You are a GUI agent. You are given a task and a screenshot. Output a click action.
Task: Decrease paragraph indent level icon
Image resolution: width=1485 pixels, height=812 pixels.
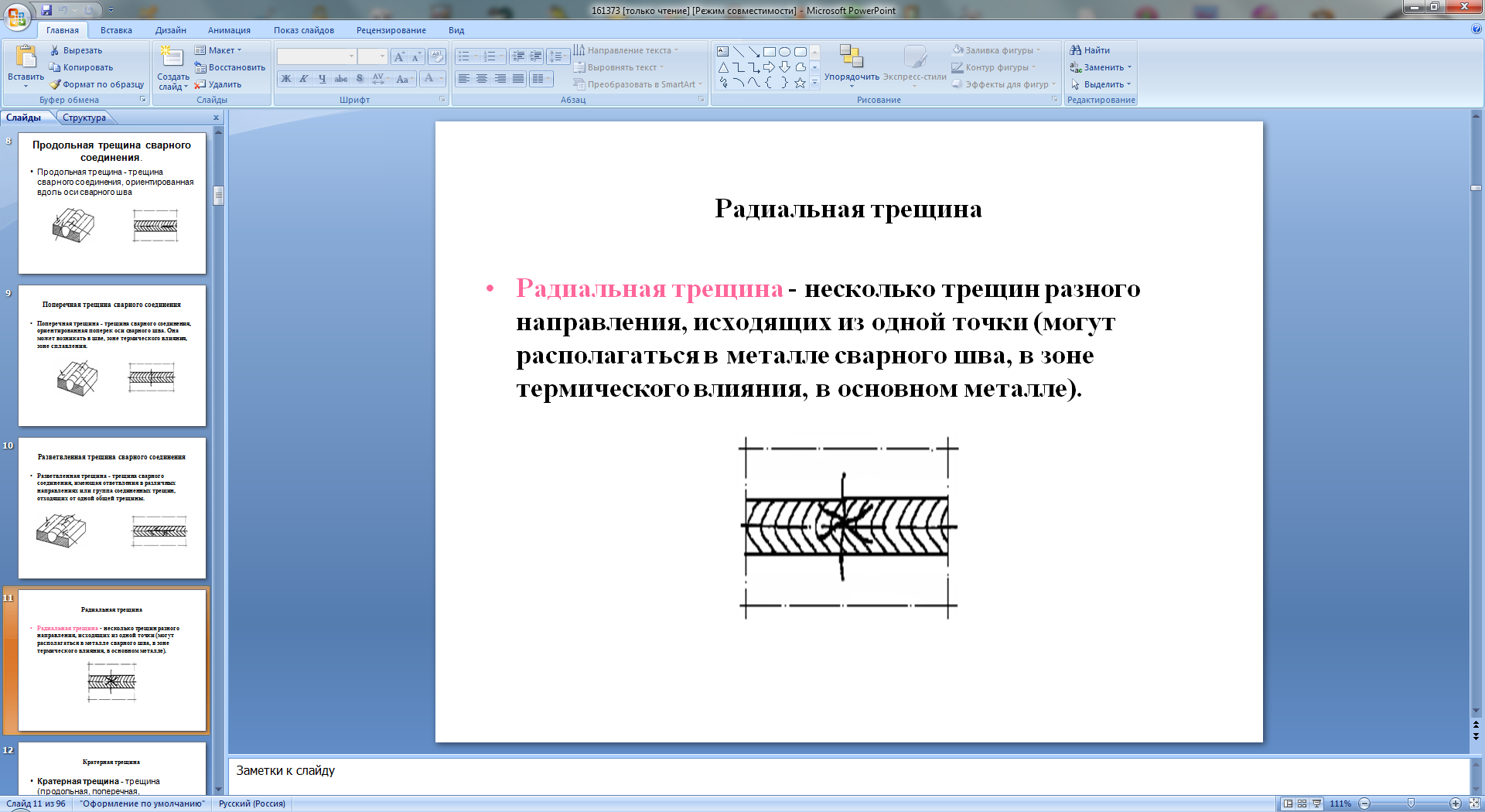[518, 56]
